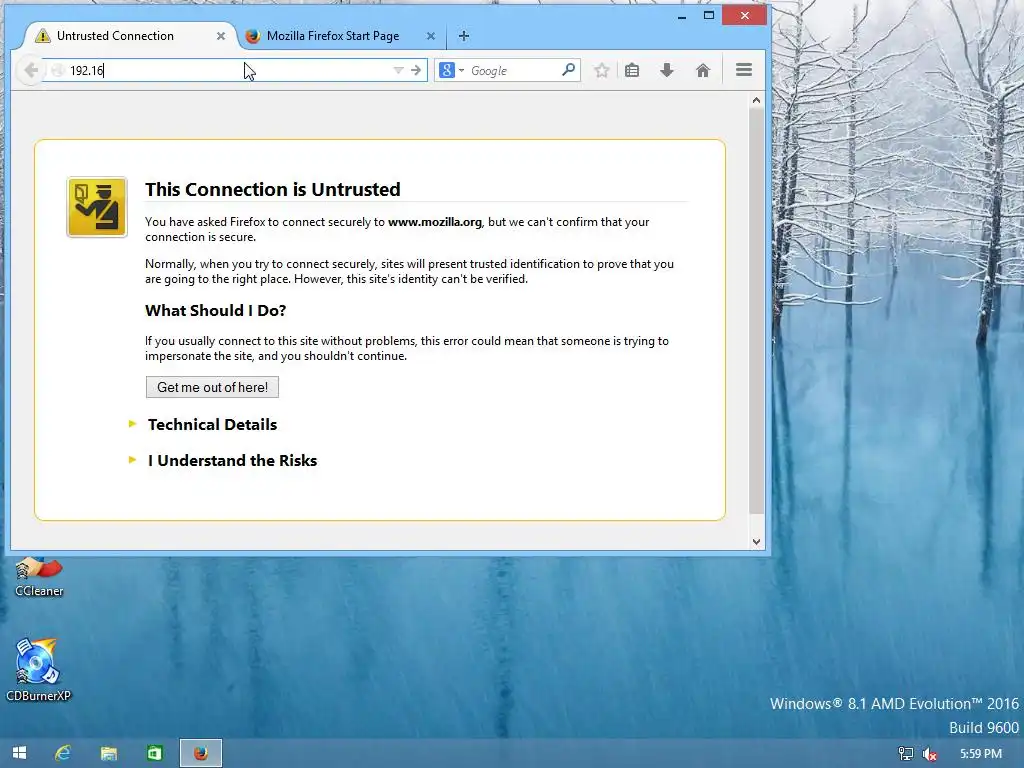Open the Google search engine selector dropdown
This screenshot has width=1024, height=768.
[x=451, y=70]
